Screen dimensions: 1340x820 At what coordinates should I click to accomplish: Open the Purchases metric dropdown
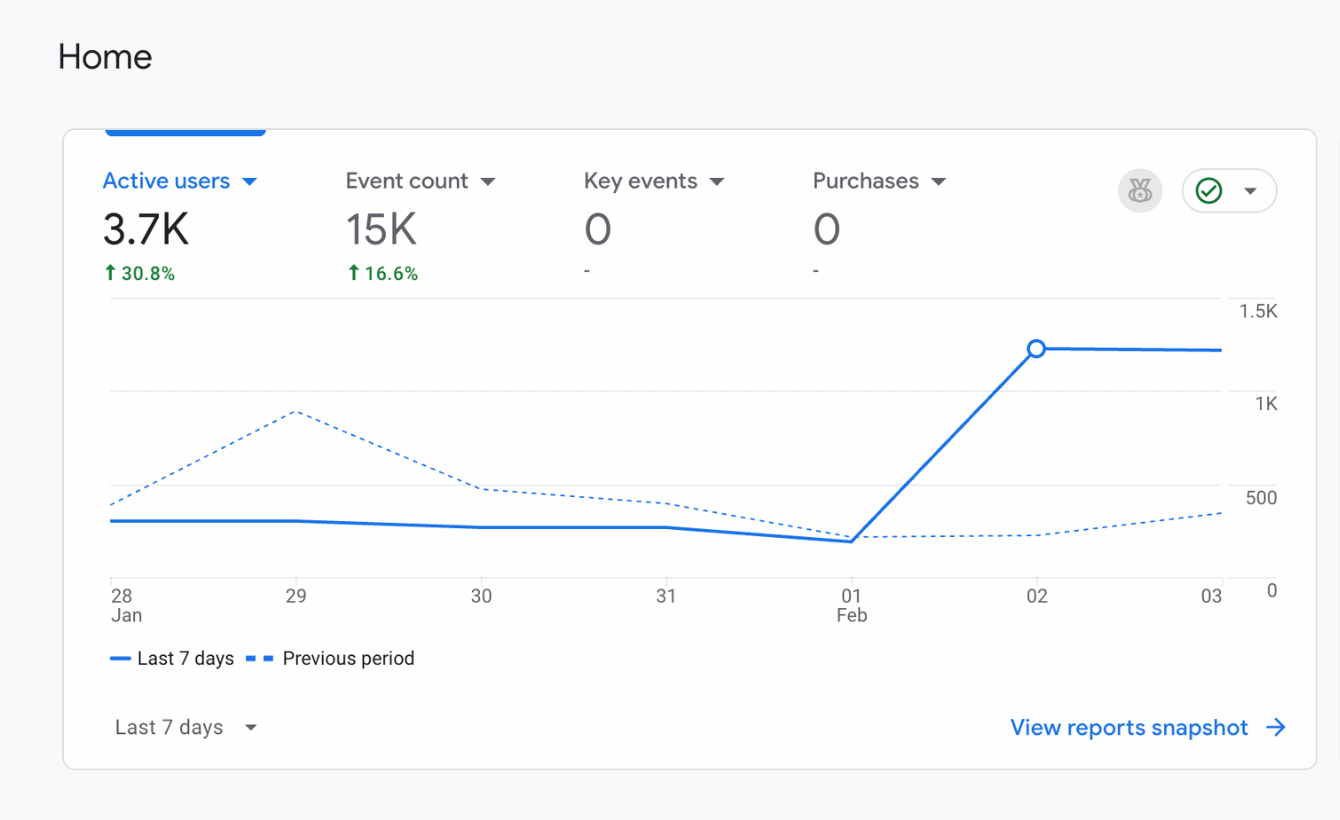pyautogui.click(x=939, y=181)
